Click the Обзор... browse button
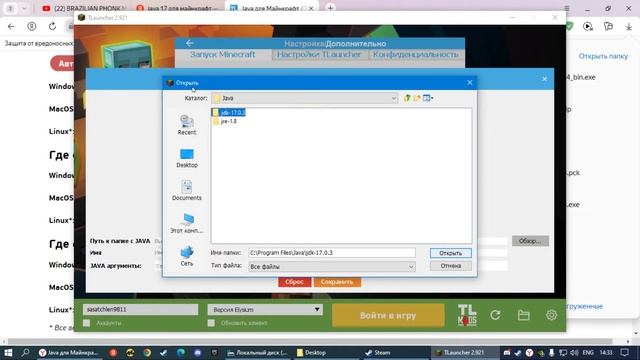Image resolution: width=640 pixels, height=360 pixels. (x=530, y=241)
